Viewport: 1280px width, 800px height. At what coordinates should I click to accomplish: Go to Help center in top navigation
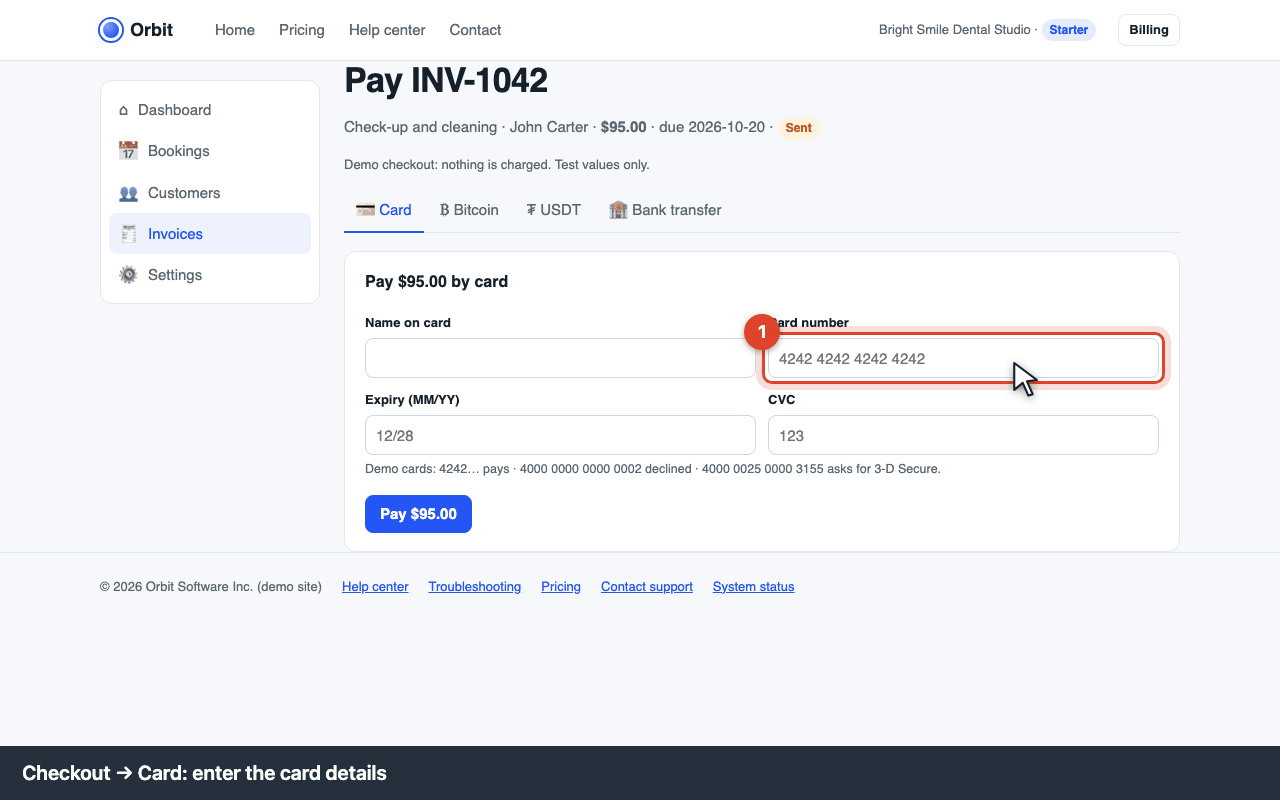[387, 30]
